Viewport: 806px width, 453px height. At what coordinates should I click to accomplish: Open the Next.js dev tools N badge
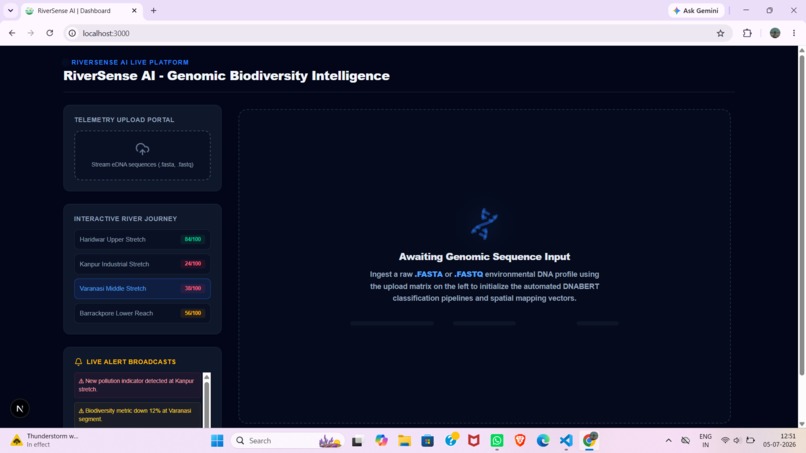click(20, 409)
